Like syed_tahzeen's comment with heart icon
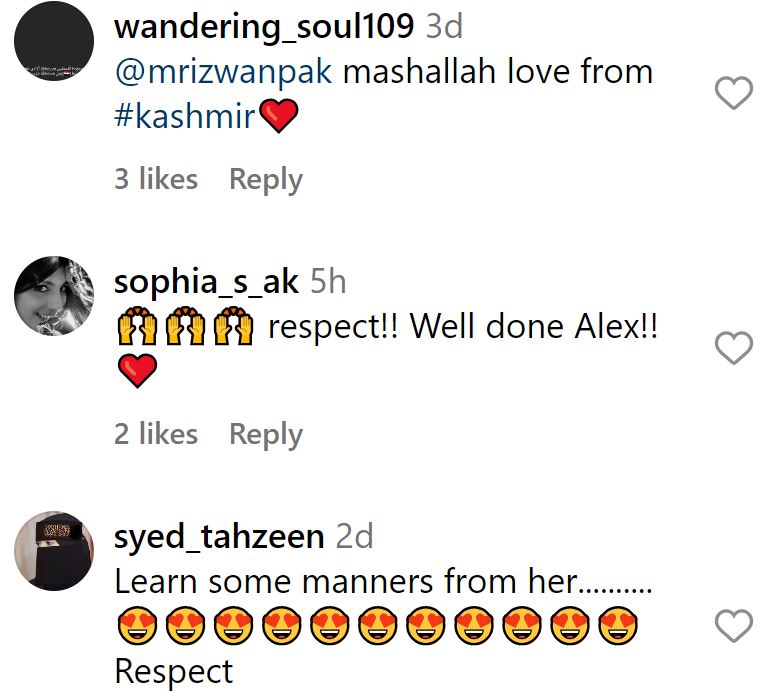 coord(734,626)
